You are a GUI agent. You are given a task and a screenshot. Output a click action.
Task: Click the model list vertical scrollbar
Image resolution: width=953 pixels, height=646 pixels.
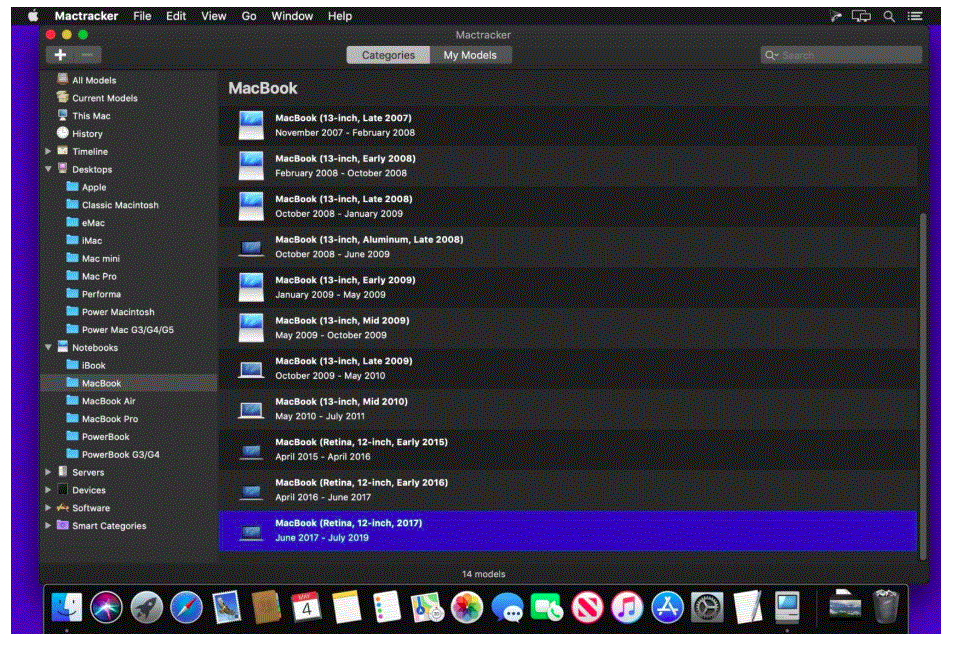pyautogui.click(x=923, y=385)
